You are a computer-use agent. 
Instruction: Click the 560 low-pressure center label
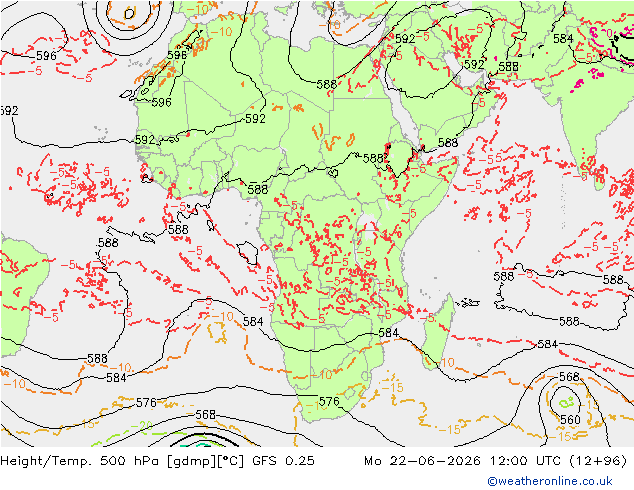tap(570, 420)
